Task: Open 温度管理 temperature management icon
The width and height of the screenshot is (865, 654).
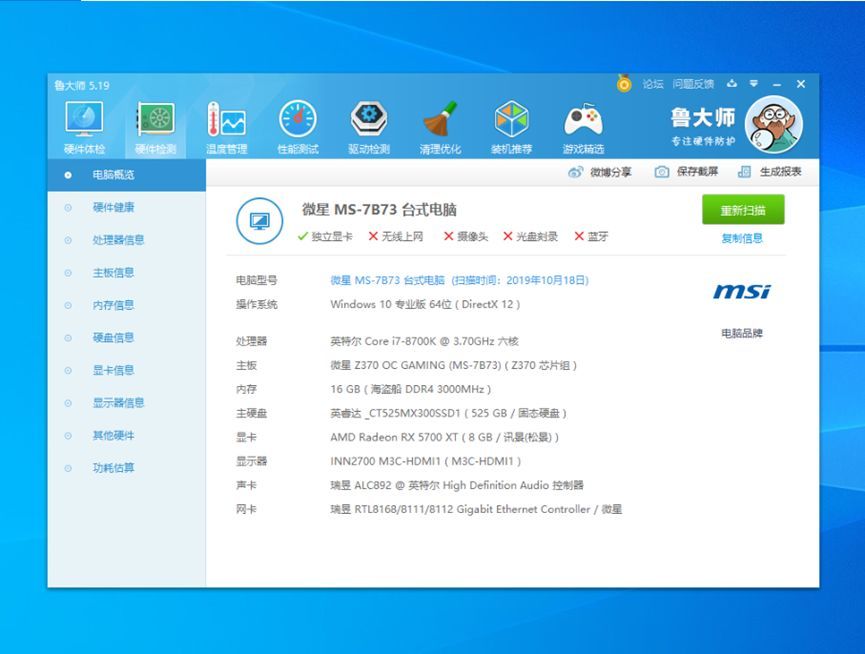Action: pos(227,127)
